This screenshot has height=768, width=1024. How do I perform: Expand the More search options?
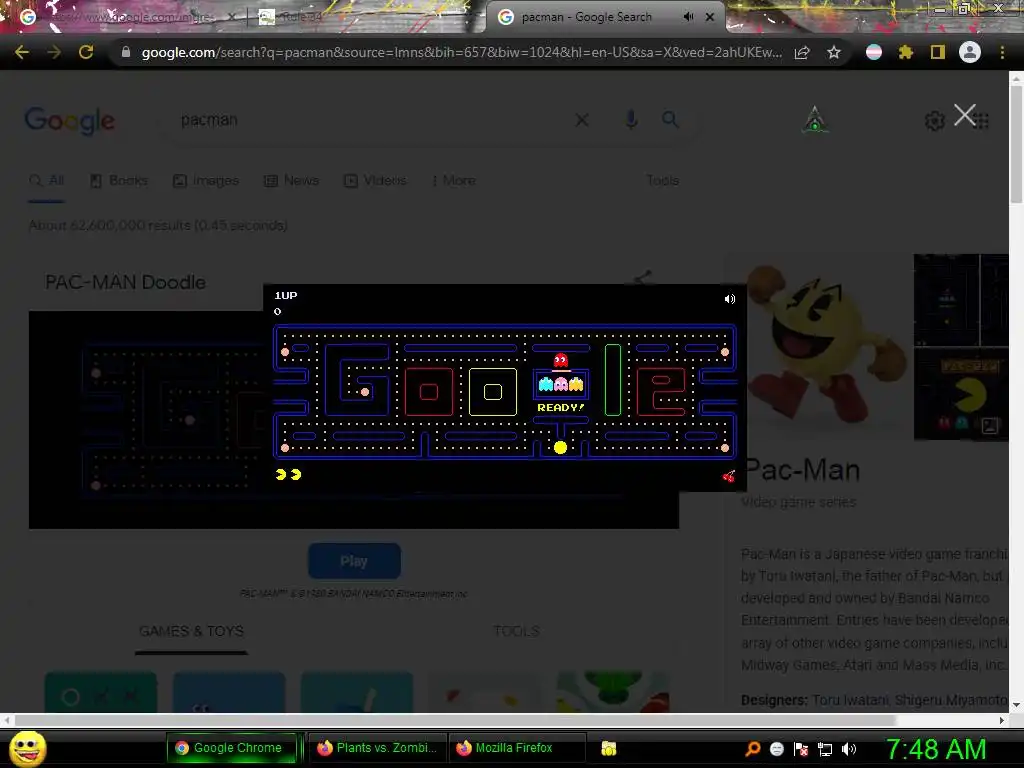454,180
